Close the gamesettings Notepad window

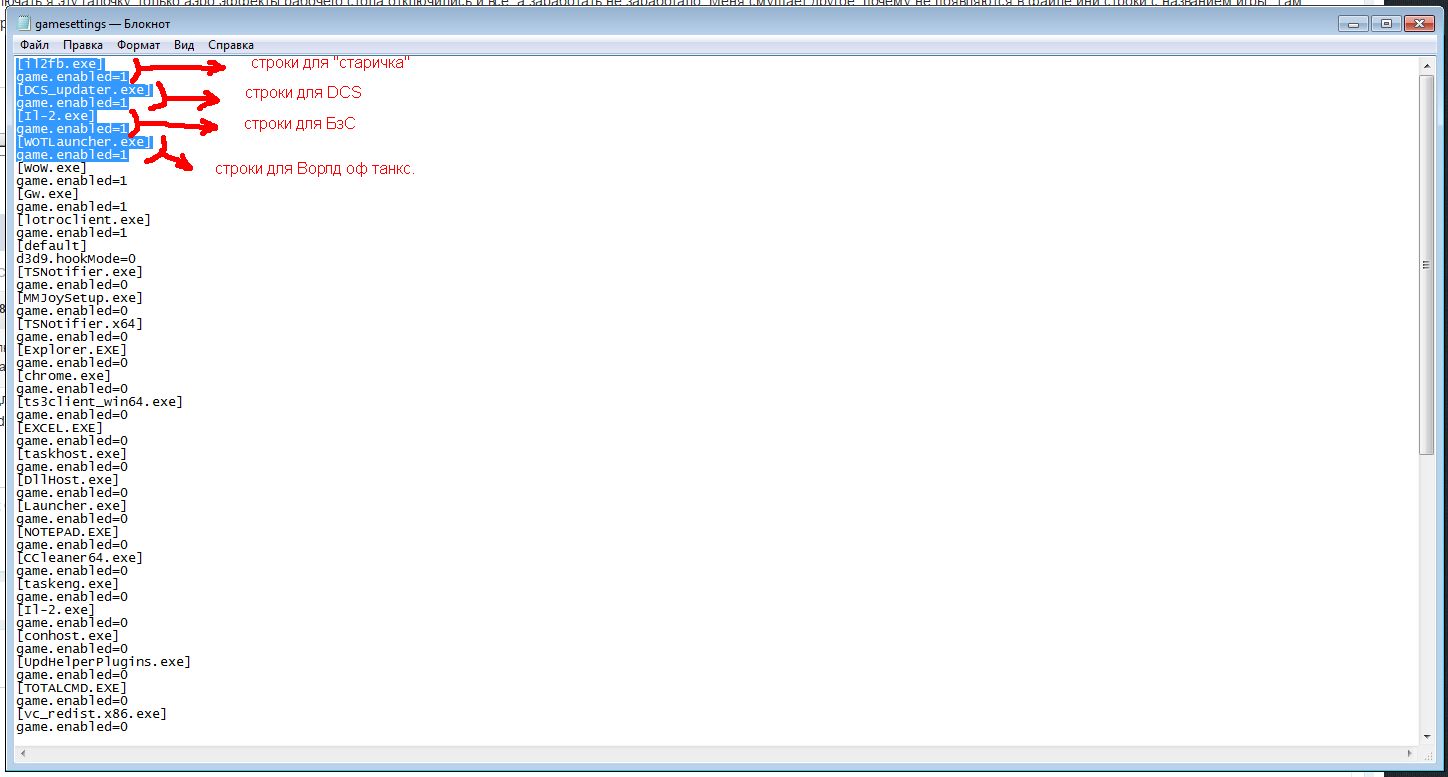tap(1419, 24)
